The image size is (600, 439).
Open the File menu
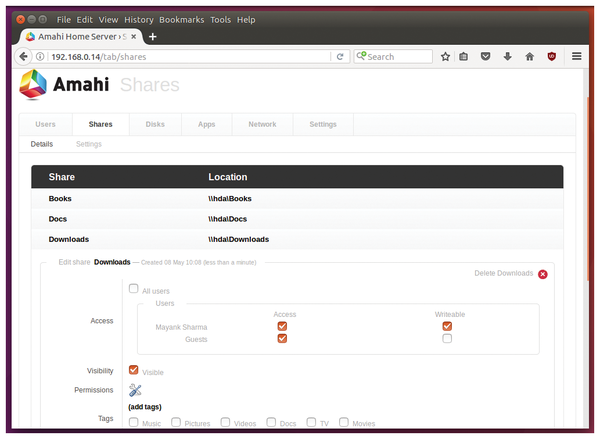pos(64,20)
